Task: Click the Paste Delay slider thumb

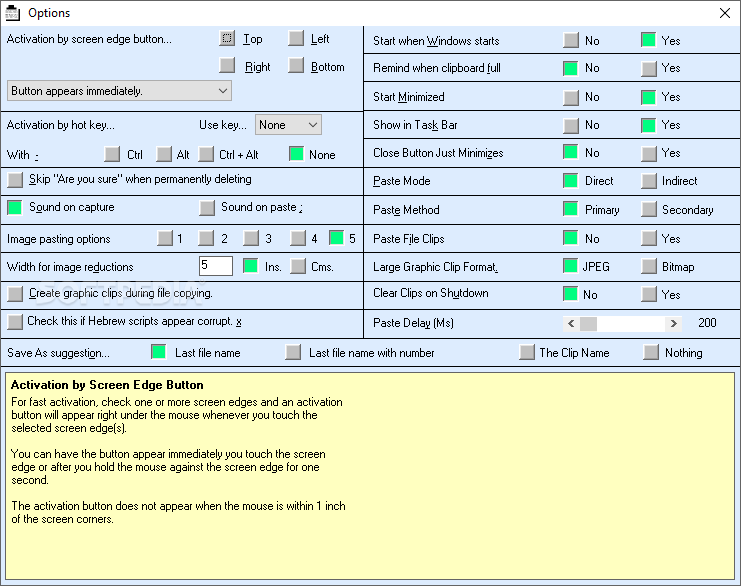Action: (588, 323)
